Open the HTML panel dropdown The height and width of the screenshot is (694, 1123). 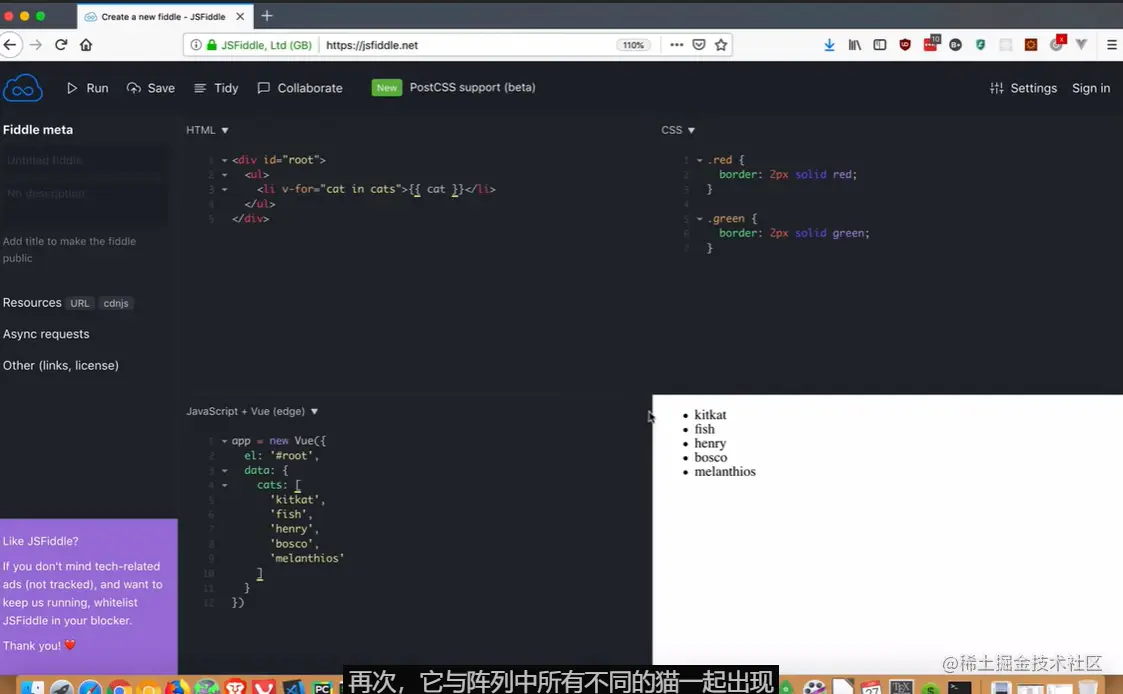208,130
